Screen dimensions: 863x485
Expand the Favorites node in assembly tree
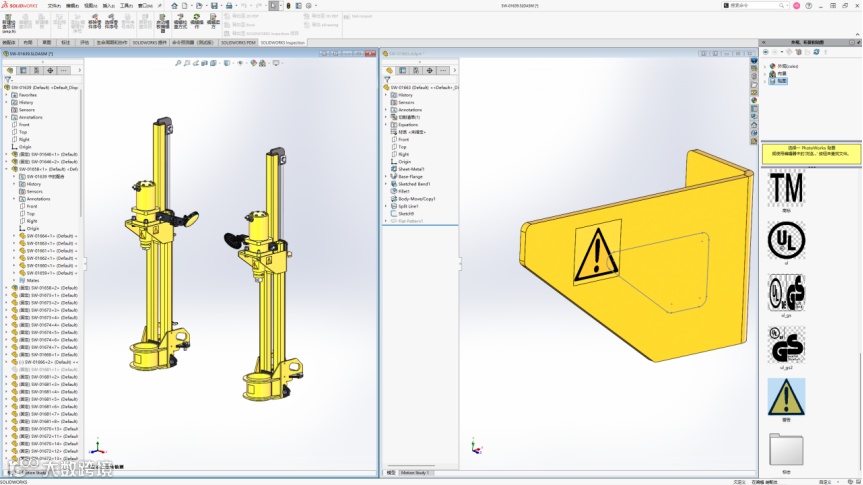7,95
